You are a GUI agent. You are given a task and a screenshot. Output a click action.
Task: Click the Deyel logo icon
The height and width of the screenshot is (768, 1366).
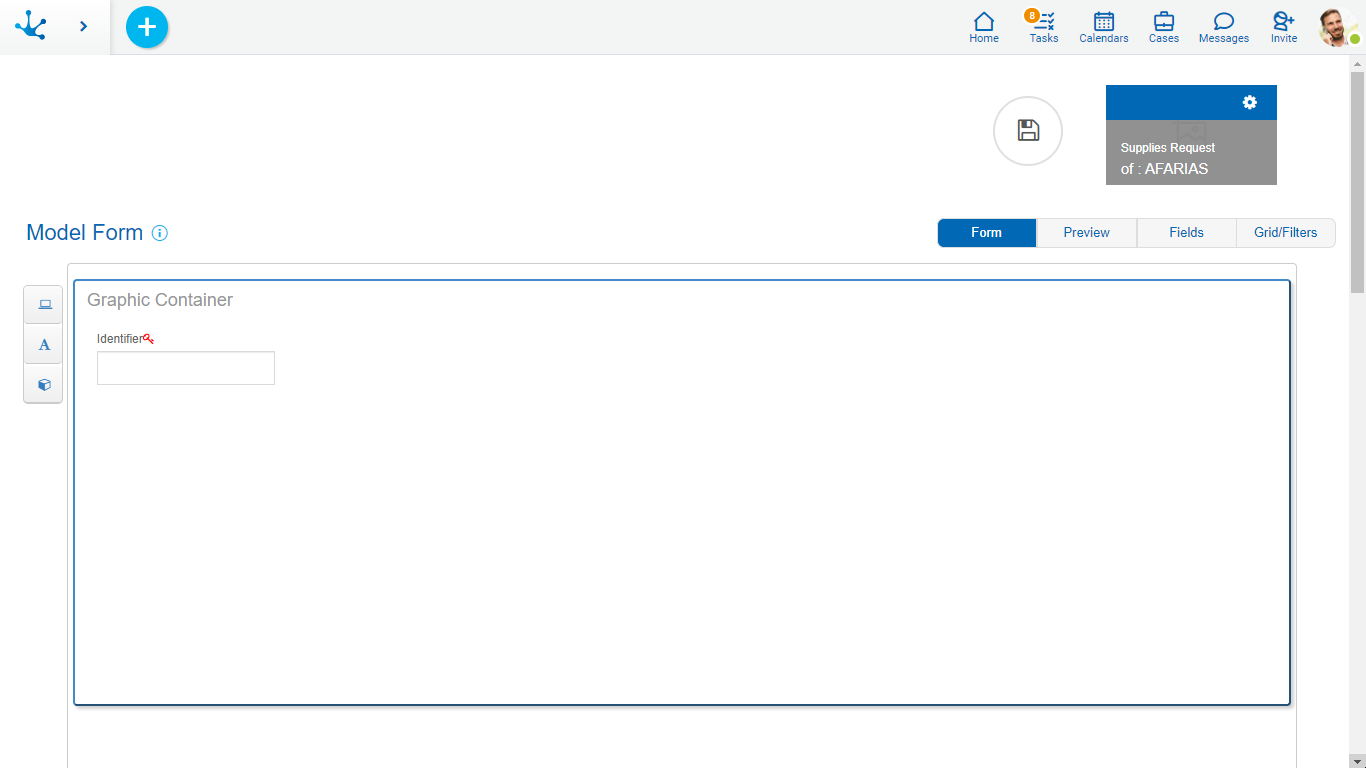(x=31, y=26)
